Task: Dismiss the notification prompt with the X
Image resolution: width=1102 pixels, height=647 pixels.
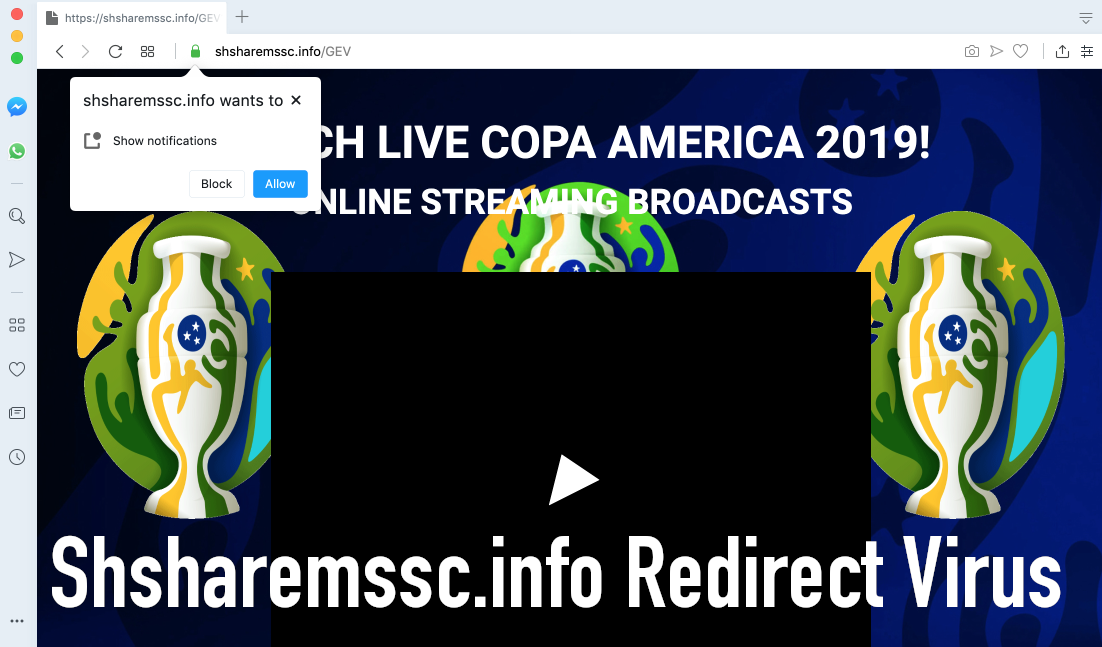Action: point(296,100)
